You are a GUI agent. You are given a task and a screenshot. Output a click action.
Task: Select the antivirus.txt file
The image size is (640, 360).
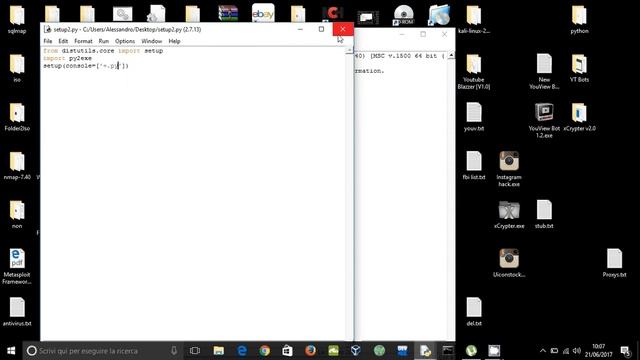(17, 312)
